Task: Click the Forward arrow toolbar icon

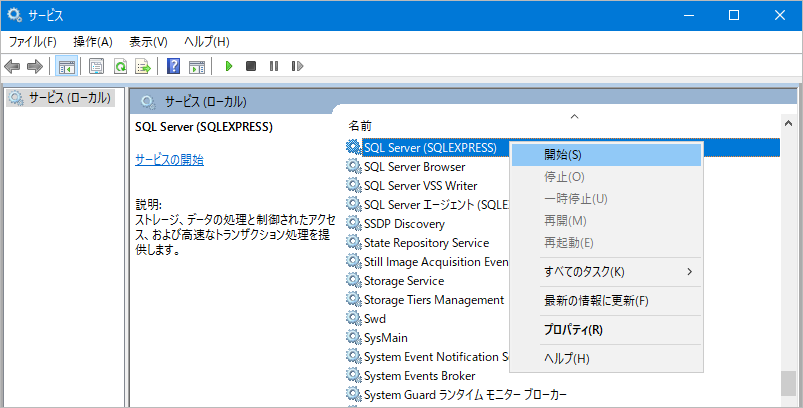Action: click(34, 66)
